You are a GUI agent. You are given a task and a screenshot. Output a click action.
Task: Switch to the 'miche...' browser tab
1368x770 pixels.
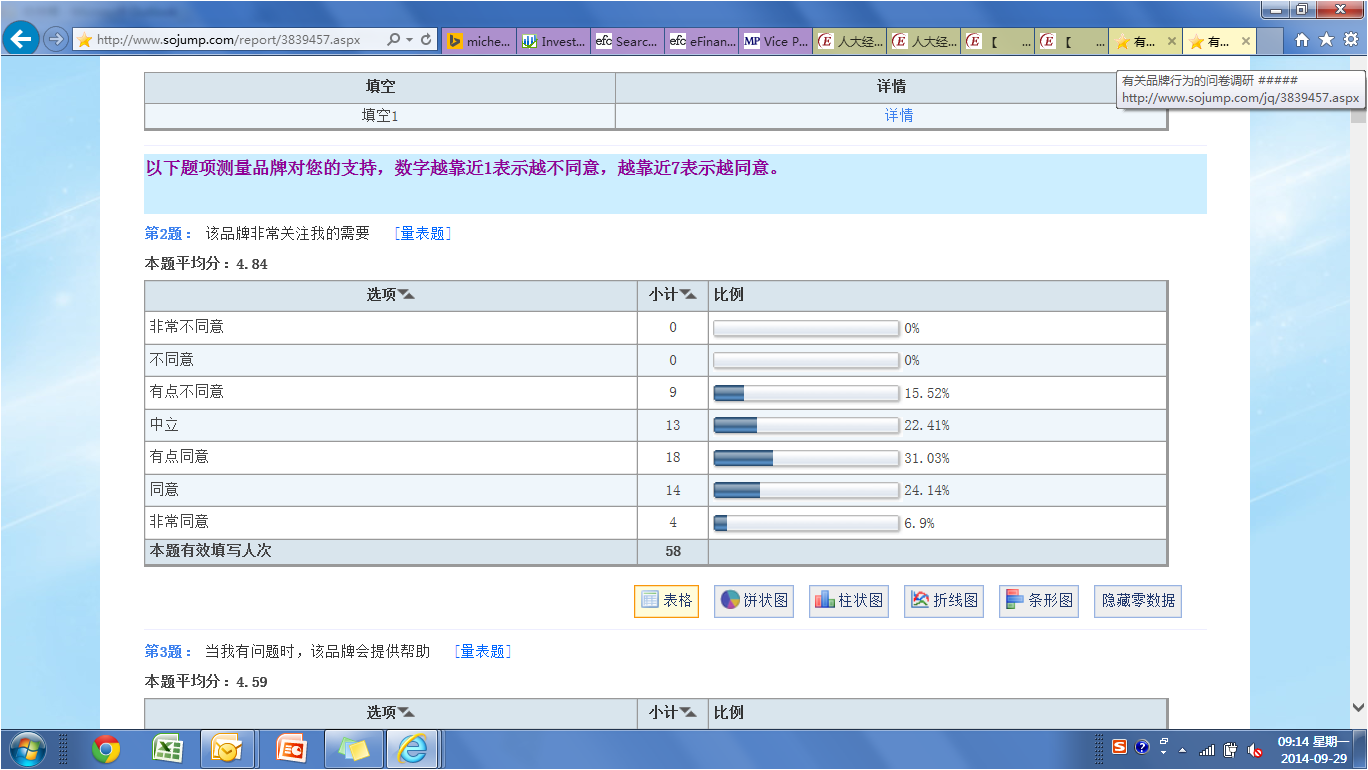(x=480, y=41)
